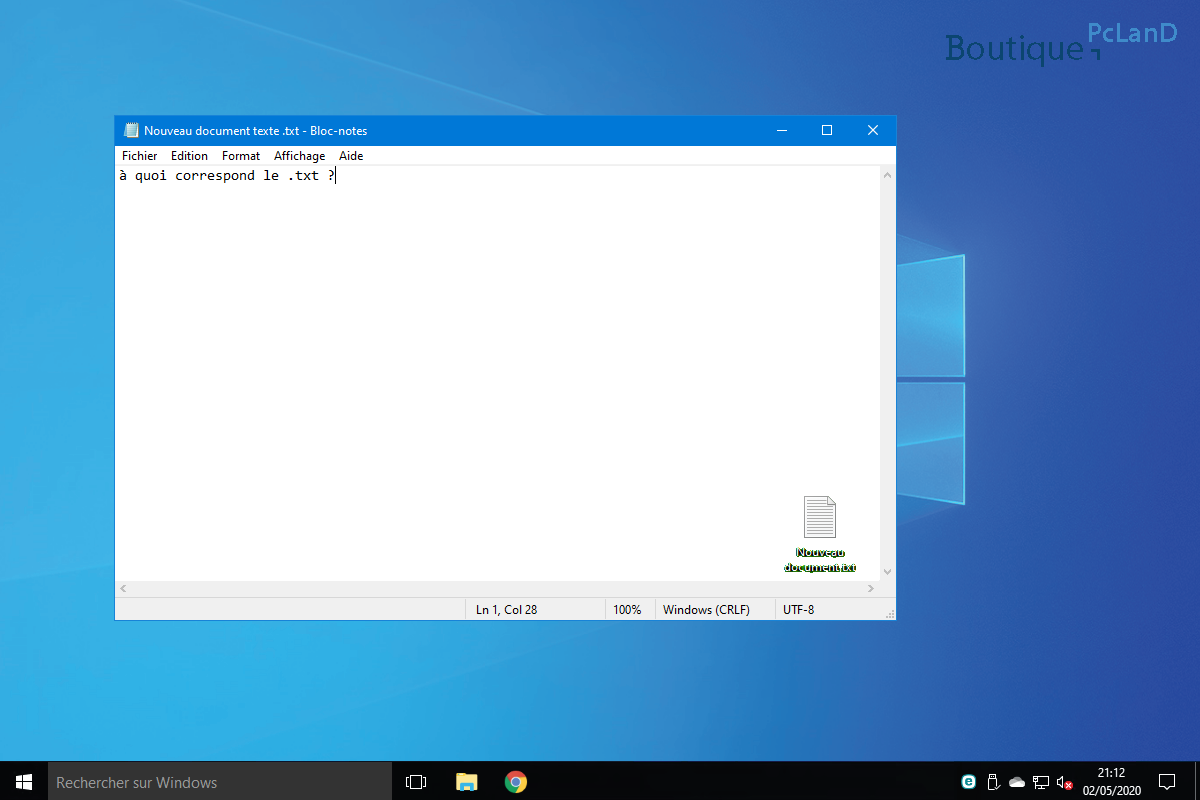1200x800 pixels.
Task: Open the OneDrive cloud tray icon
Action: point(1017,781)
